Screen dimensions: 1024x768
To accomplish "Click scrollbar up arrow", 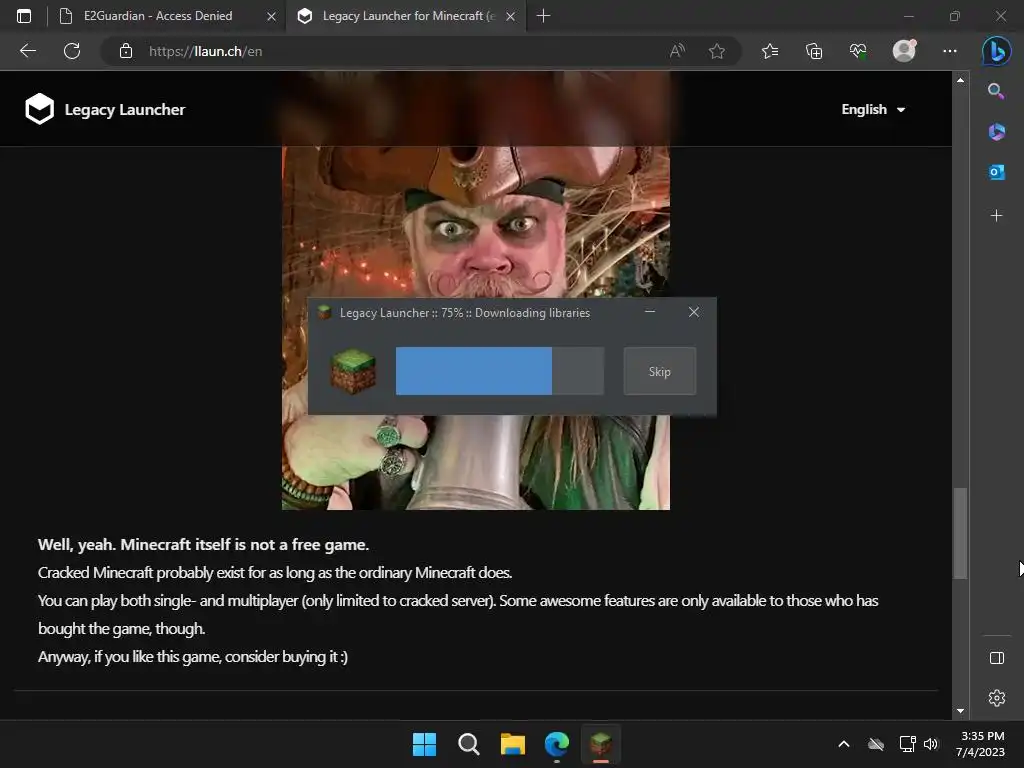I will (960, 80).
